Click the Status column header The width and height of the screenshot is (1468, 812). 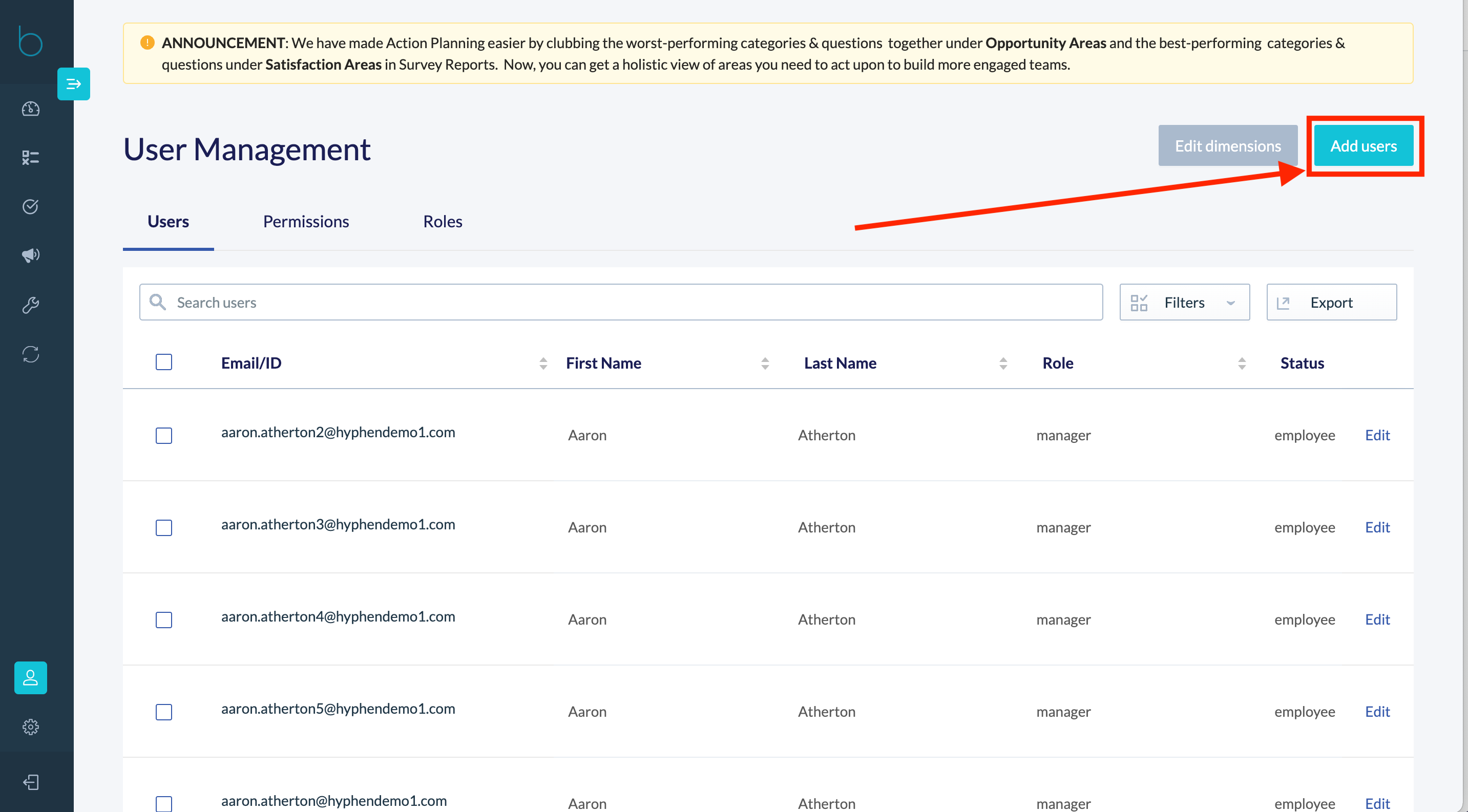(1302, 364)
